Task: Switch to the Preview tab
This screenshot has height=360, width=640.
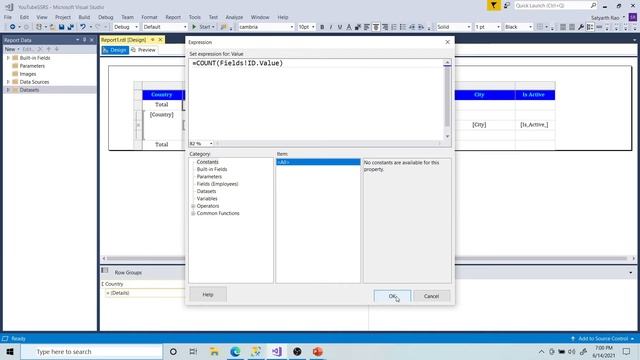Action: [144, 50]
